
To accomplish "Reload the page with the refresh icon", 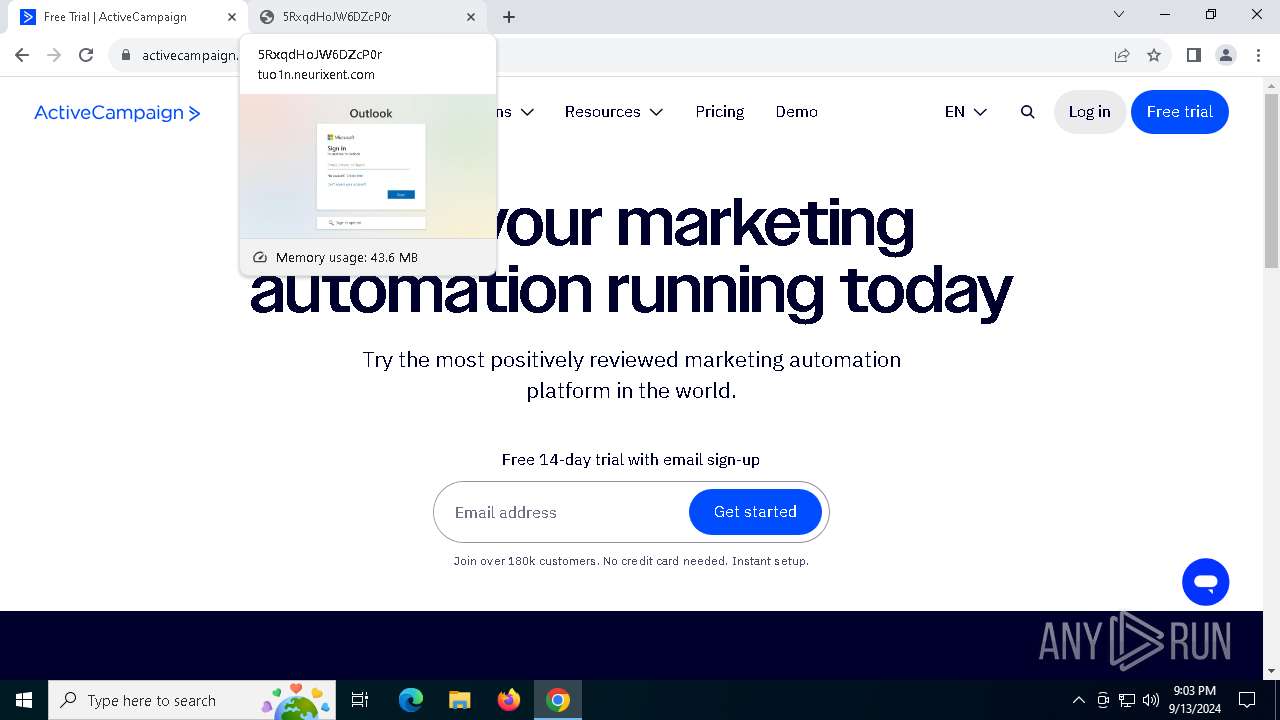I will 86,55.
